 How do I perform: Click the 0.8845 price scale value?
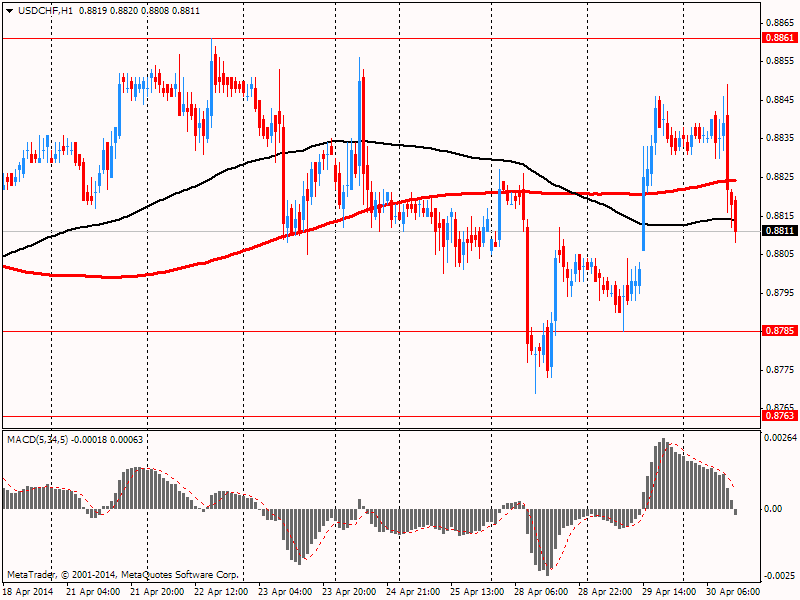point(781,99)
